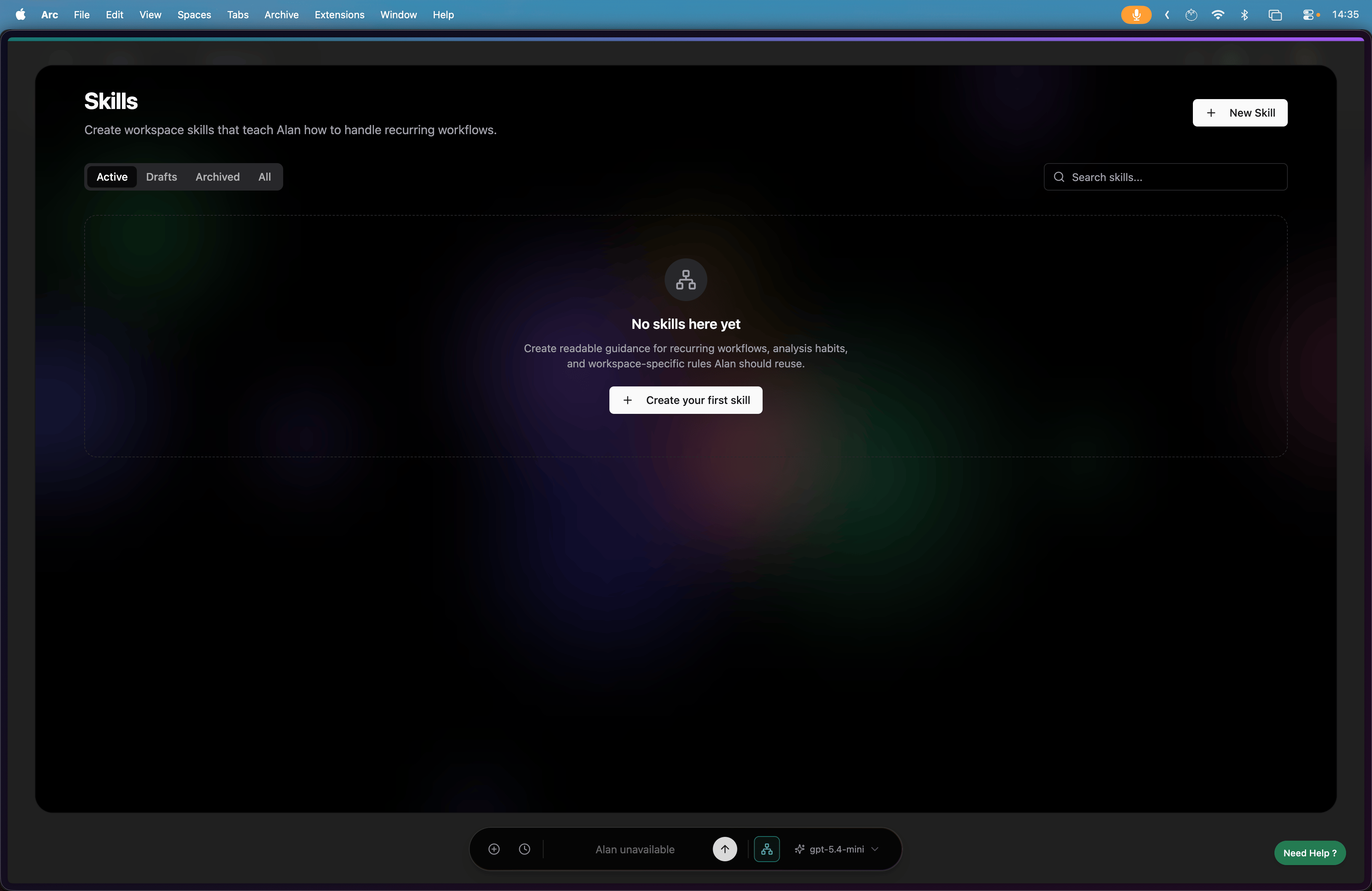Open the View menu
The image size is (1372, 891).
pos(151,14)
